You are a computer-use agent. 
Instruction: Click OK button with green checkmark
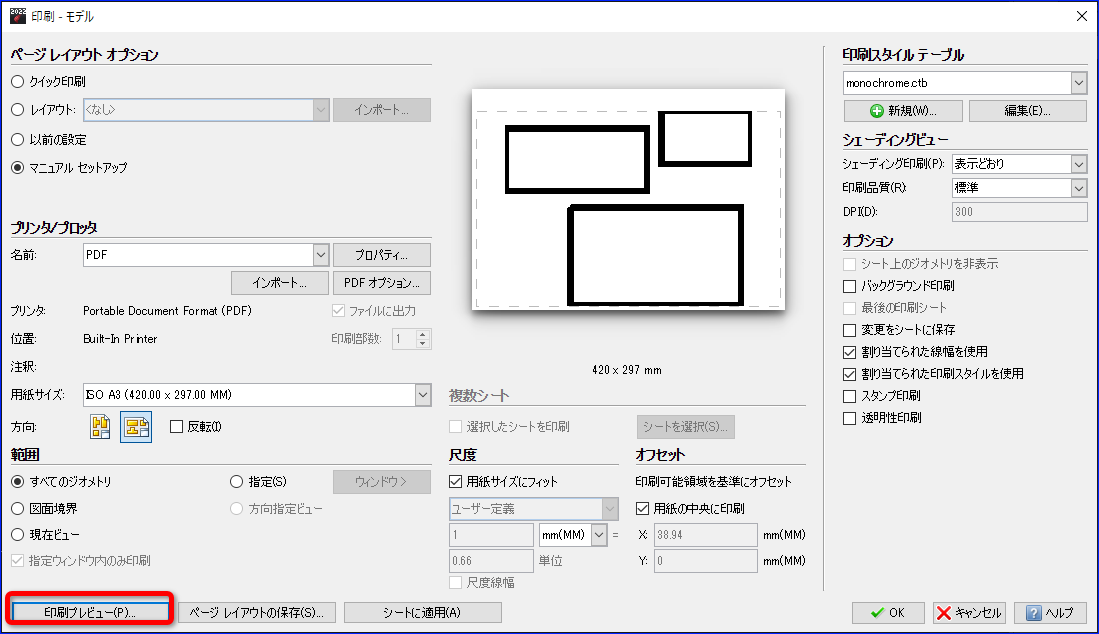click(889, 612)
